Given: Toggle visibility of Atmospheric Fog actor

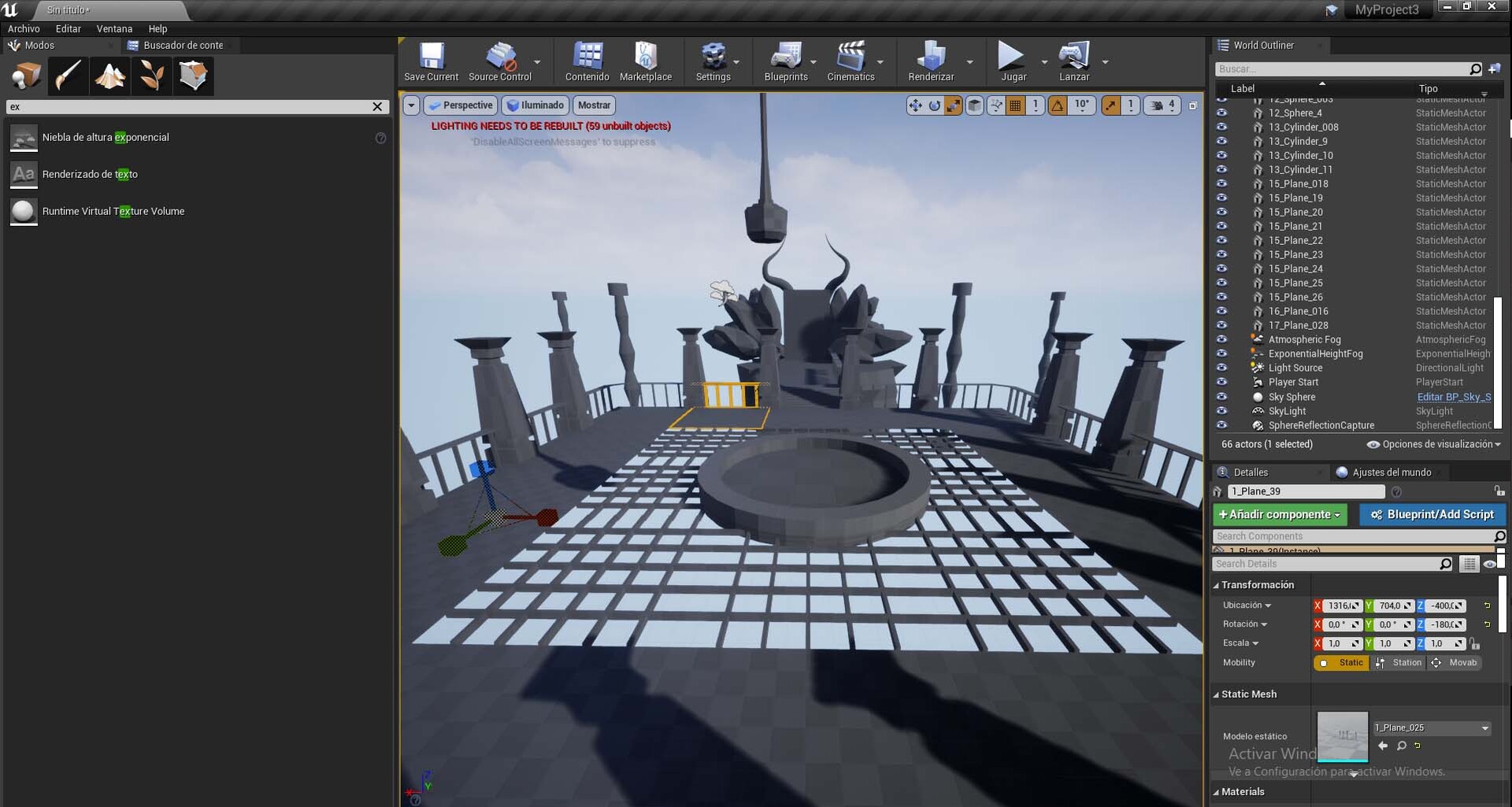Looking at the screenshot, I should 1223,339.
